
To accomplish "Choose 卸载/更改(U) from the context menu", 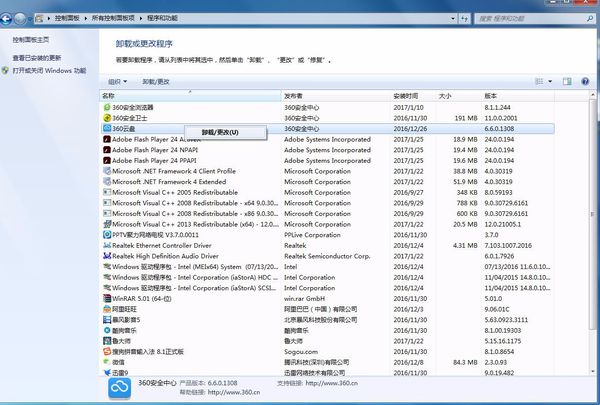I will pos(226,132).
